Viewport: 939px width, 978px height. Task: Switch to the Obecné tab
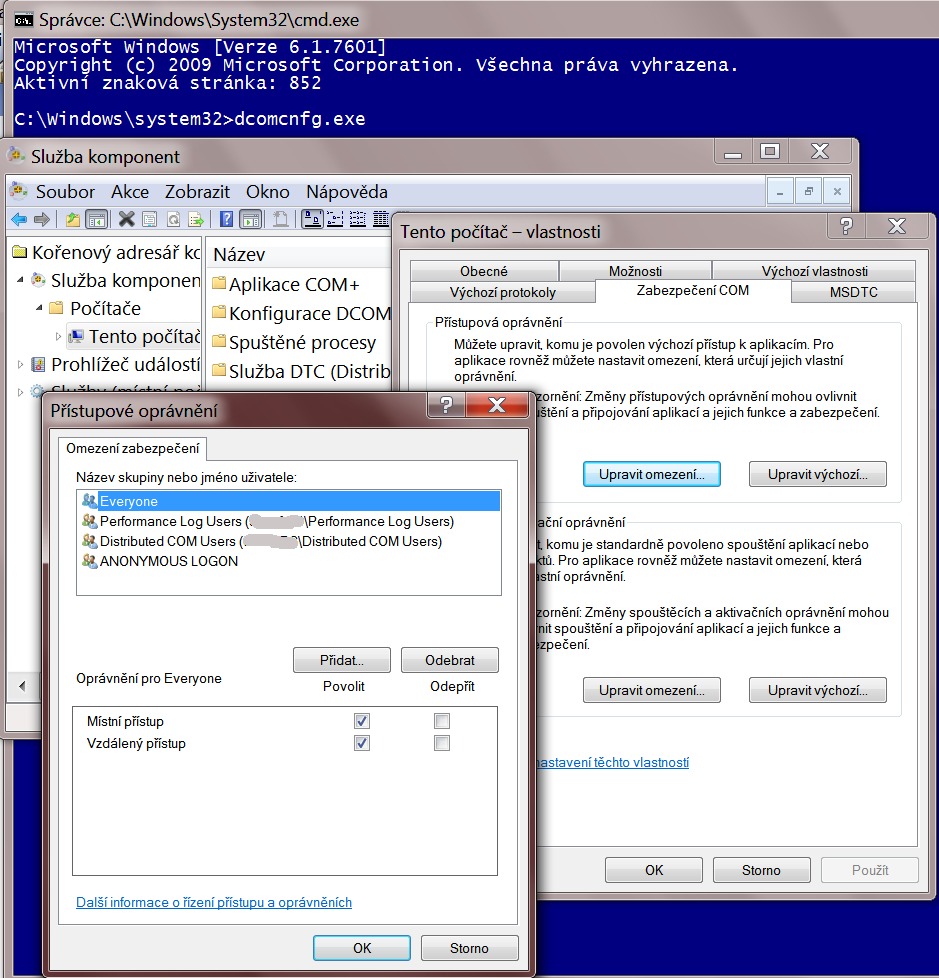[x=484, y=271]
